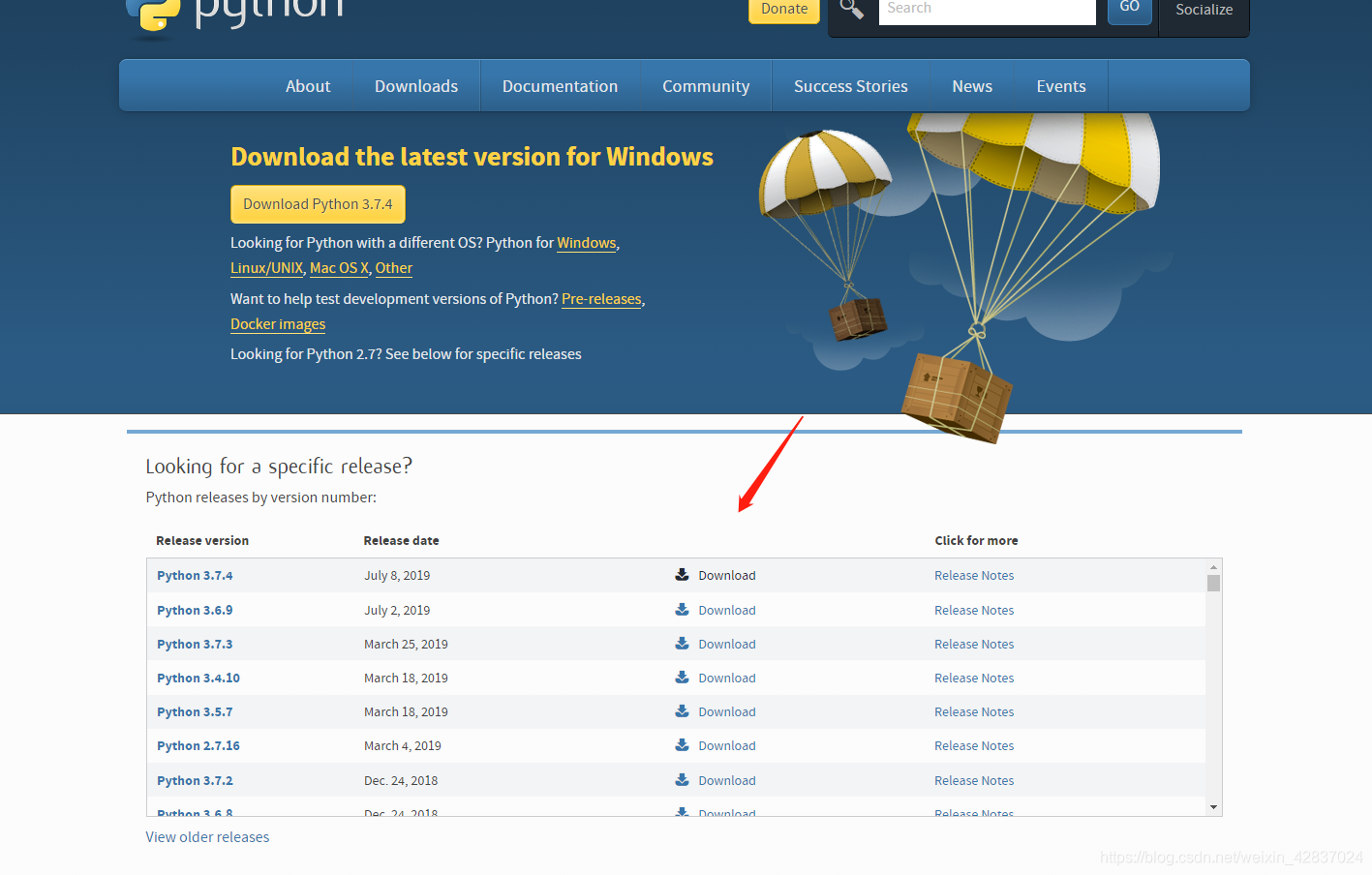Open the Community menu
The height and width of the screenshot is (875, 1372).
tap(706, 86)
